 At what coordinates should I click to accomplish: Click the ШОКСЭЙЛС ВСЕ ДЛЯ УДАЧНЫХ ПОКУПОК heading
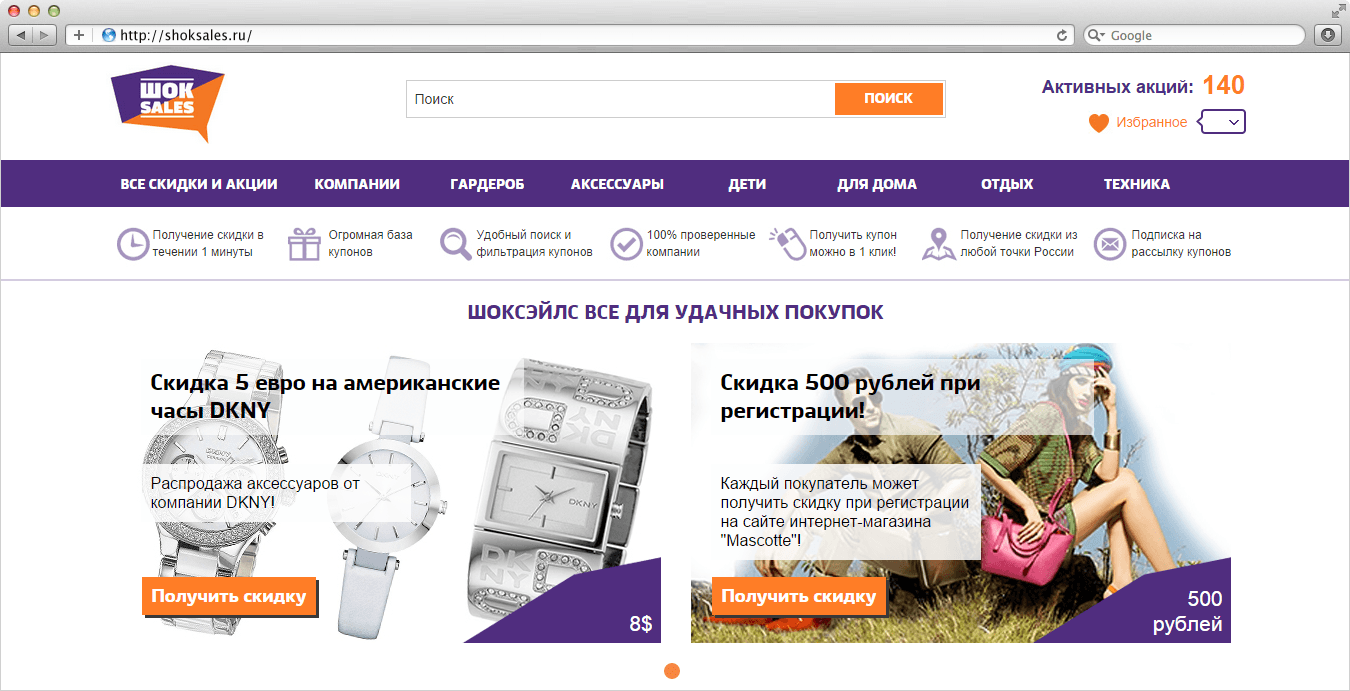675,312
